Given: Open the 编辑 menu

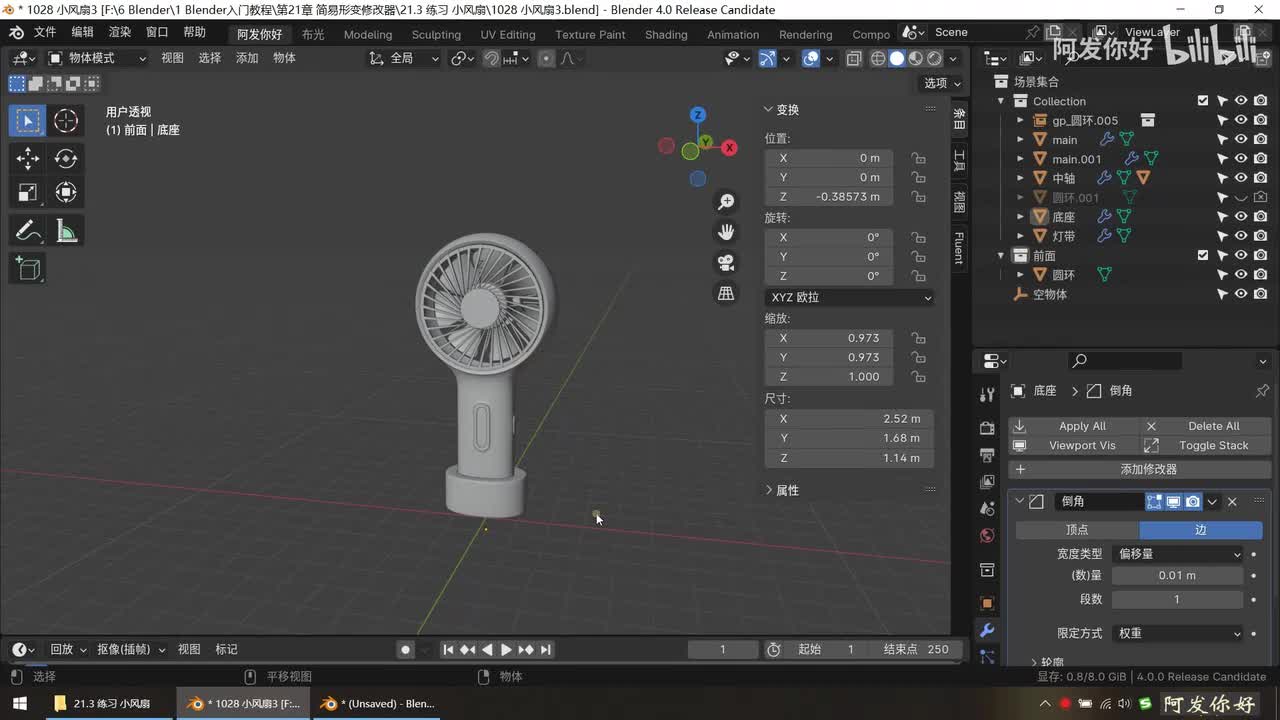Looking at the screenshot, I should tap(82, 33).
